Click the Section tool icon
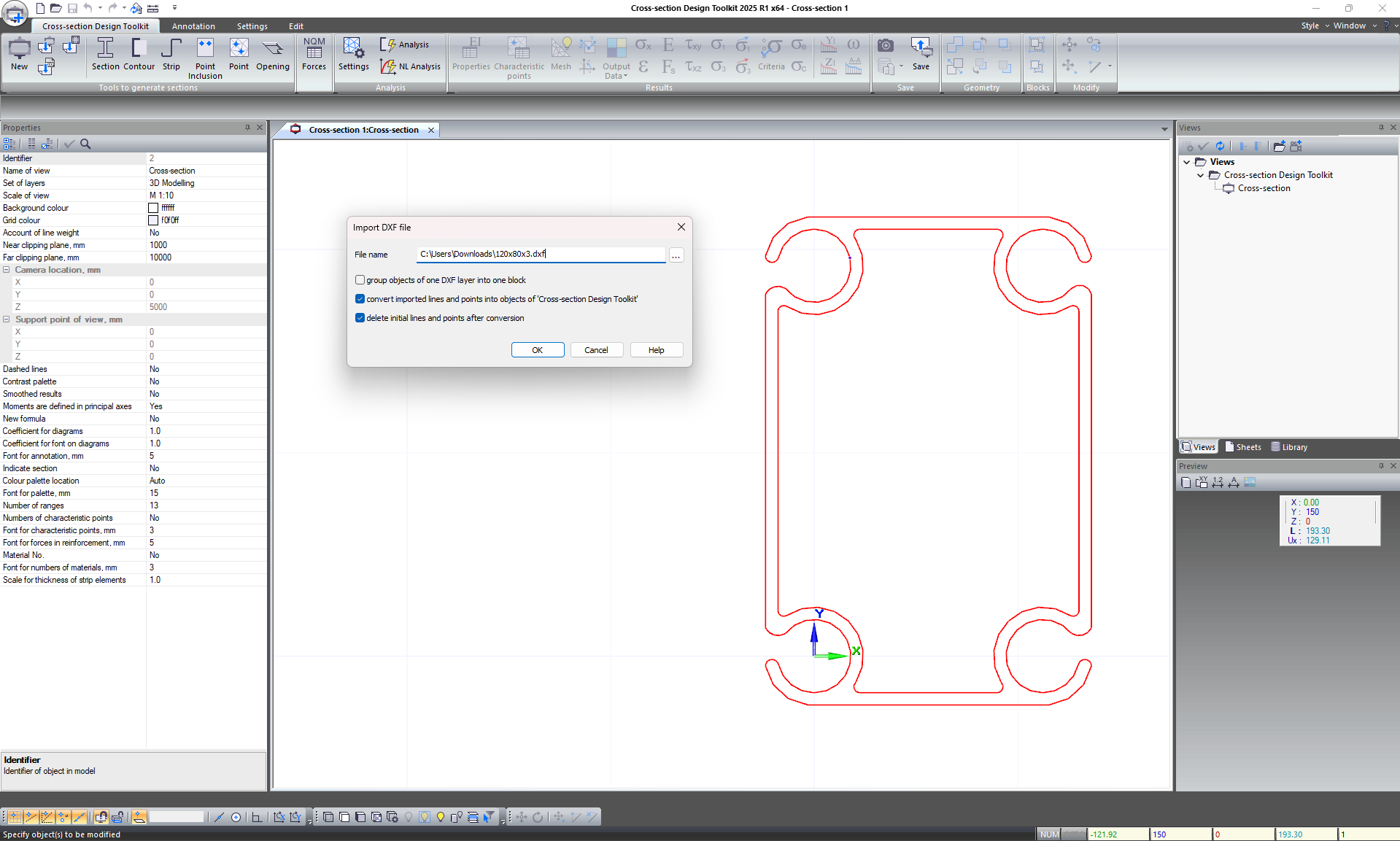Screen dimensions: 1400x841 [x=105, y=54]
